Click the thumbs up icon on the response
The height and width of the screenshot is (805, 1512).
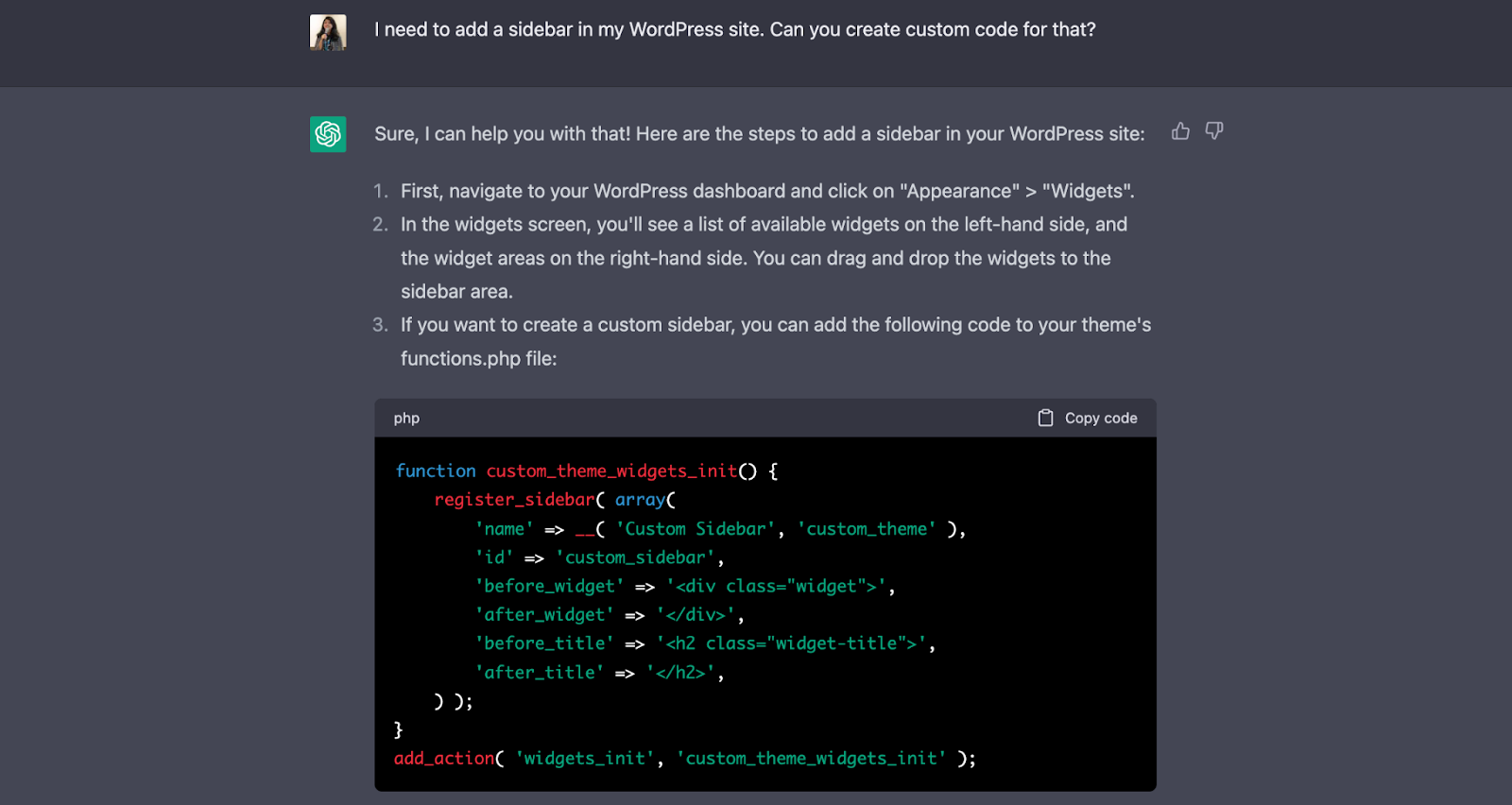point(1180,131)
